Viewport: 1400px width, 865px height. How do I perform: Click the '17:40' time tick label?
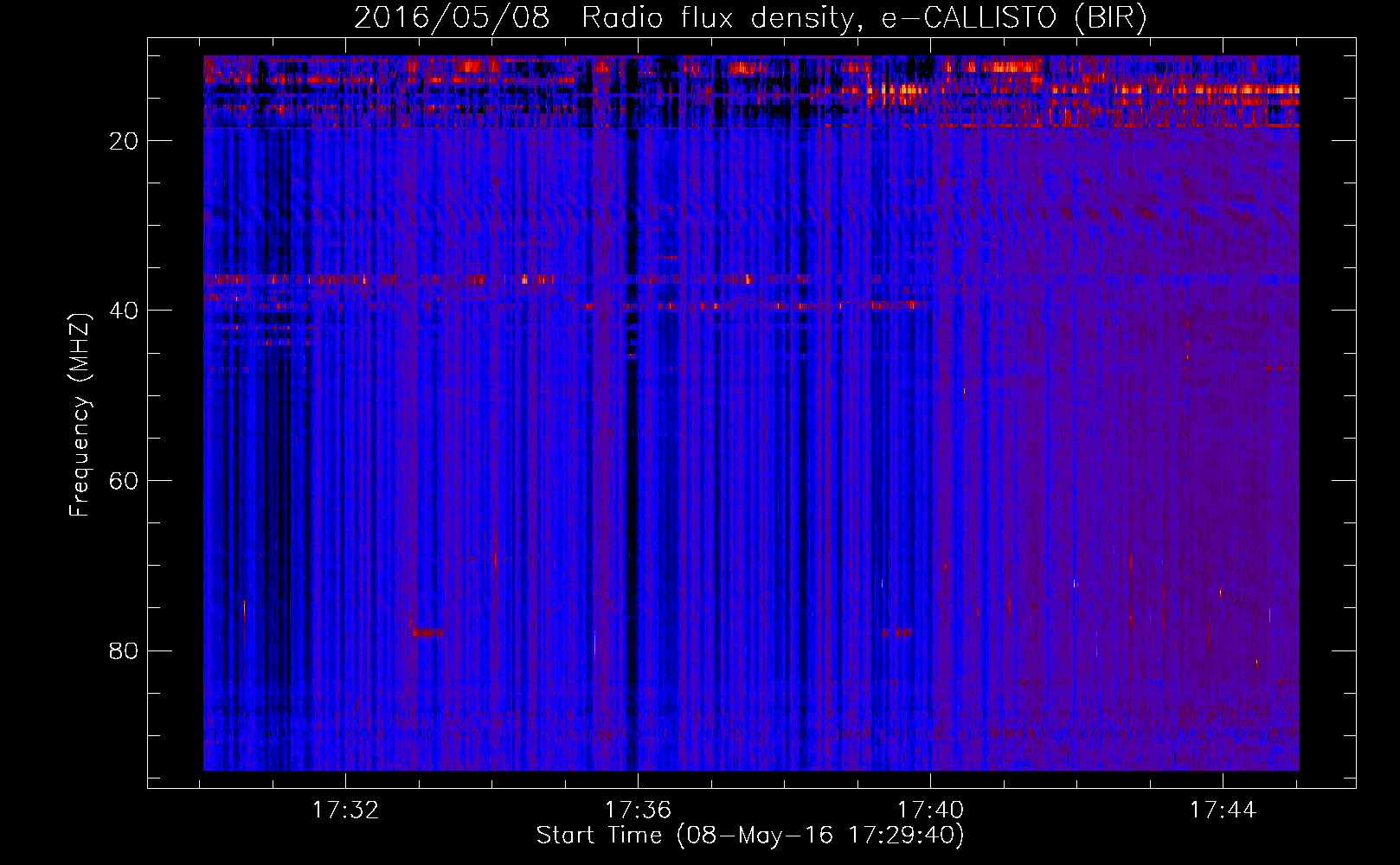[930, 811]
